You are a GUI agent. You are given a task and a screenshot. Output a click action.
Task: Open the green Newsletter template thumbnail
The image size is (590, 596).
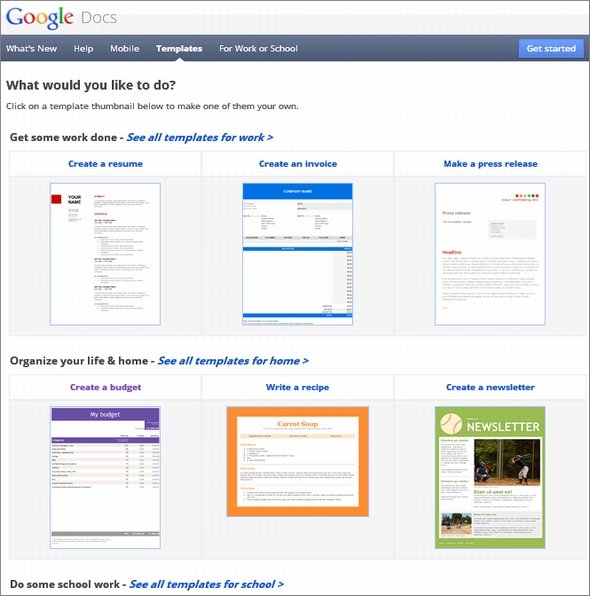click(x=490, y=477)
